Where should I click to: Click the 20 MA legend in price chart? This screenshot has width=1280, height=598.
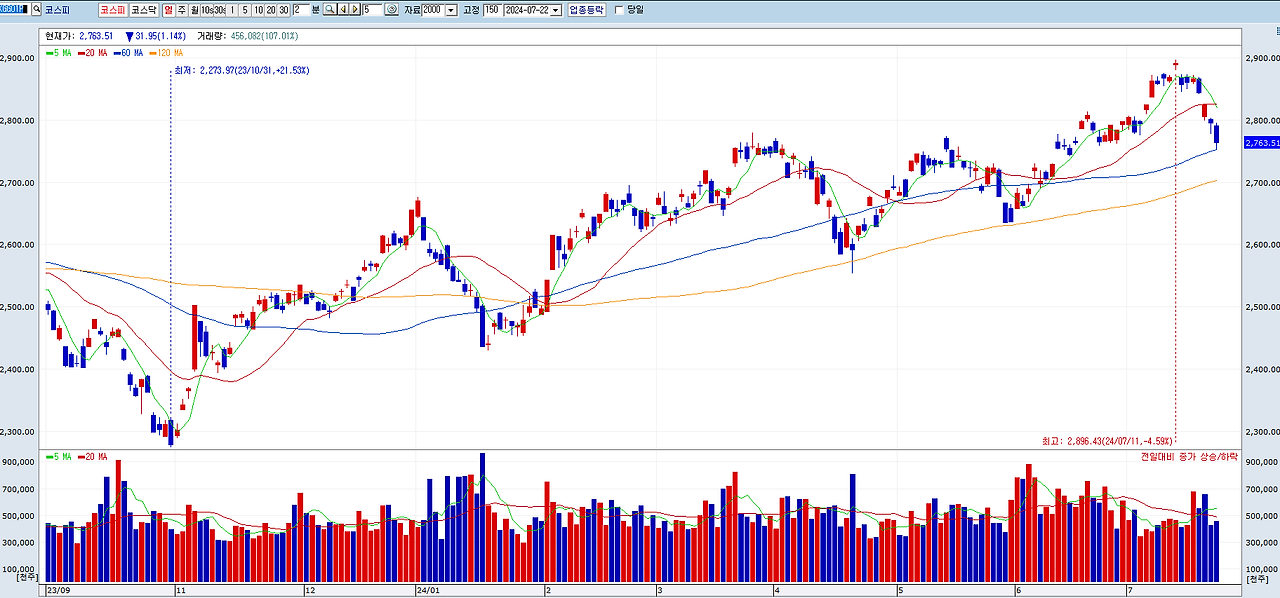pos(92,52)
